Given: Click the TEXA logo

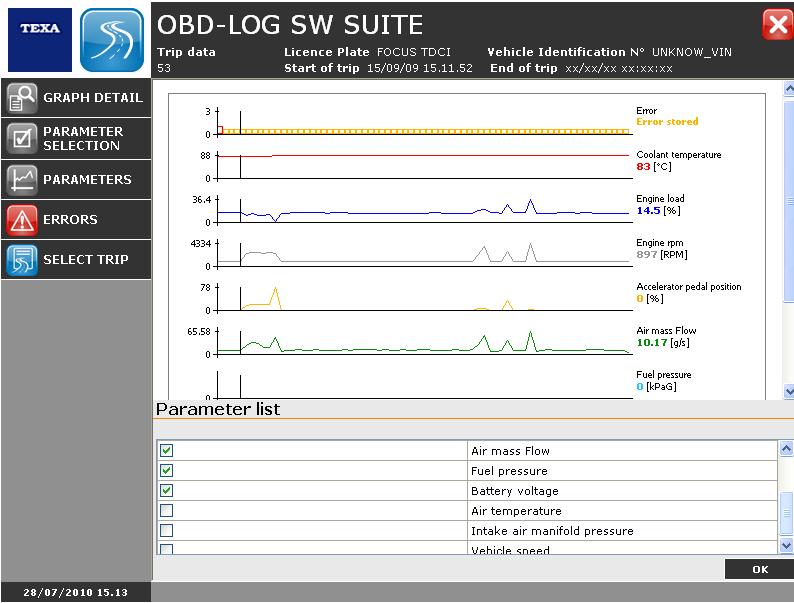Looking at the screenshot, I should (x=40, y=40).
